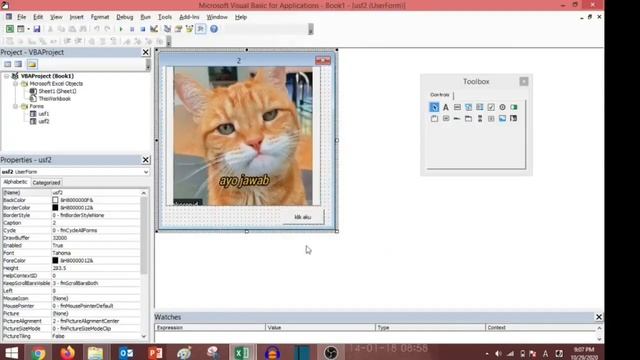Select ThisWorkbook in the project tree
This screenshot has width=640, height=360.
pos(54,99)
